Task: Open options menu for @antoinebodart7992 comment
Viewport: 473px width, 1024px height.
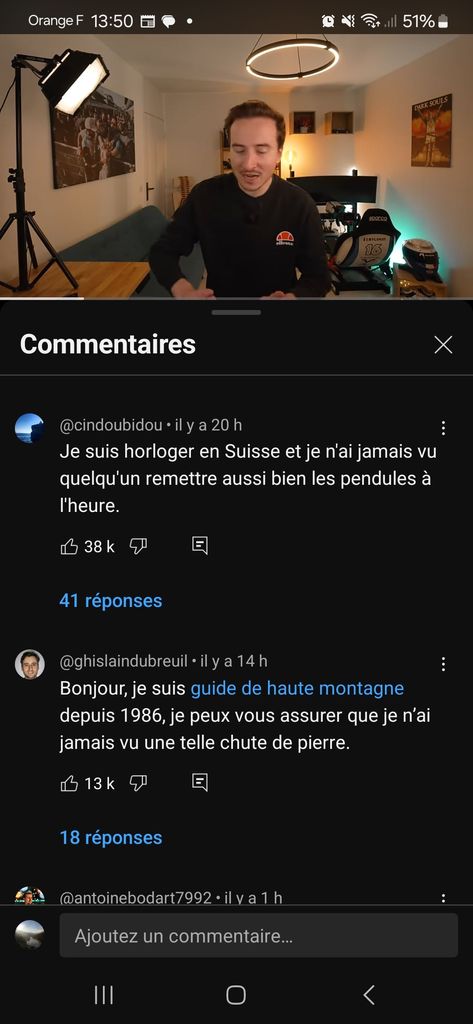Action: 443,898
